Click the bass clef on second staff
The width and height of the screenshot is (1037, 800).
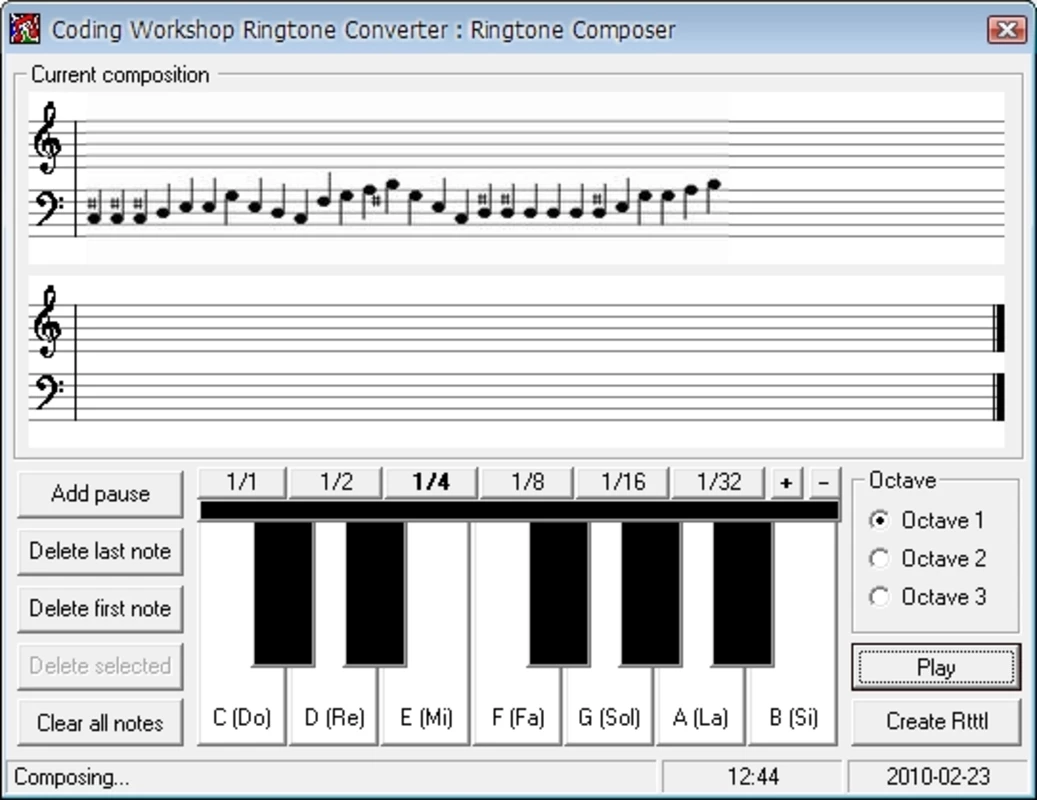tap(49, 392)
